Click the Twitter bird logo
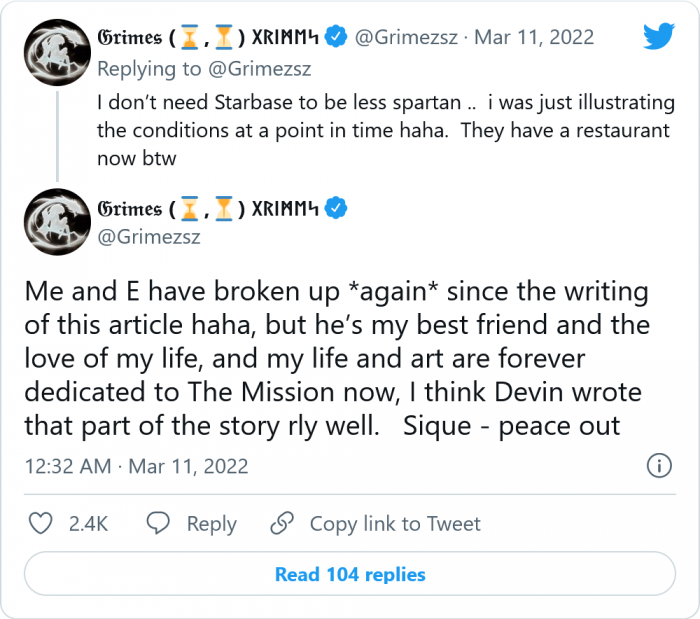Image resolution: width=700 pixels, height=619 pixels. (x=658, y=37)
